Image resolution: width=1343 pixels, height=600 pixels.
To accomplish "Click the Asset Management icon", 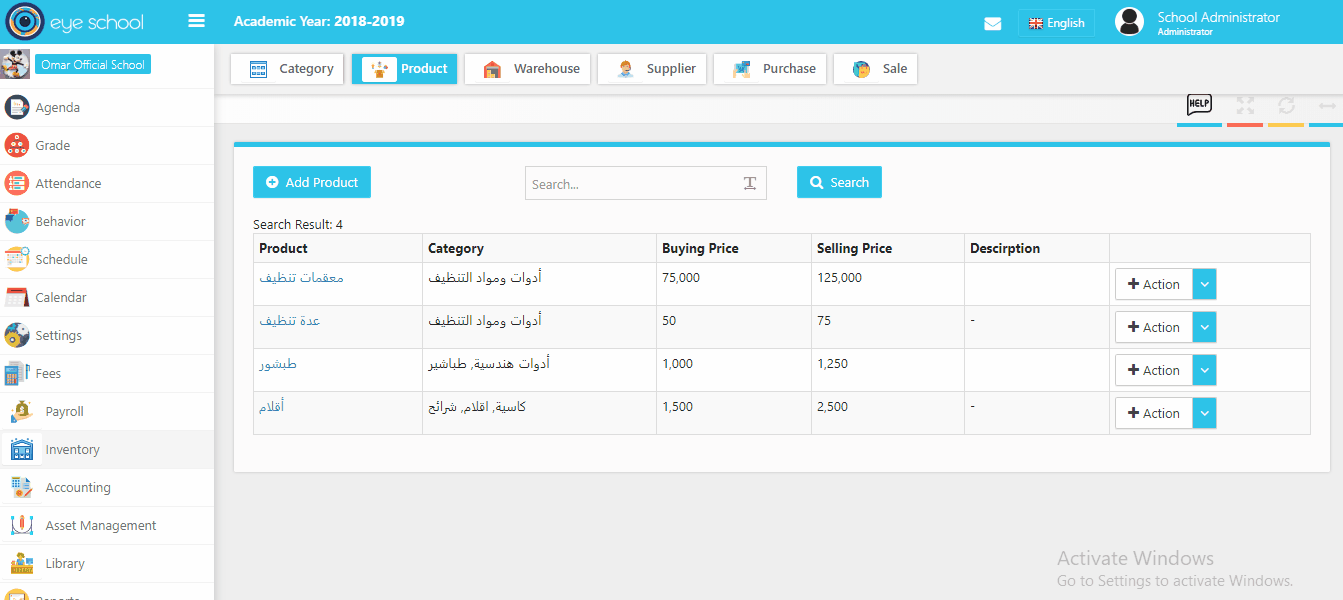I will point(22,525).
